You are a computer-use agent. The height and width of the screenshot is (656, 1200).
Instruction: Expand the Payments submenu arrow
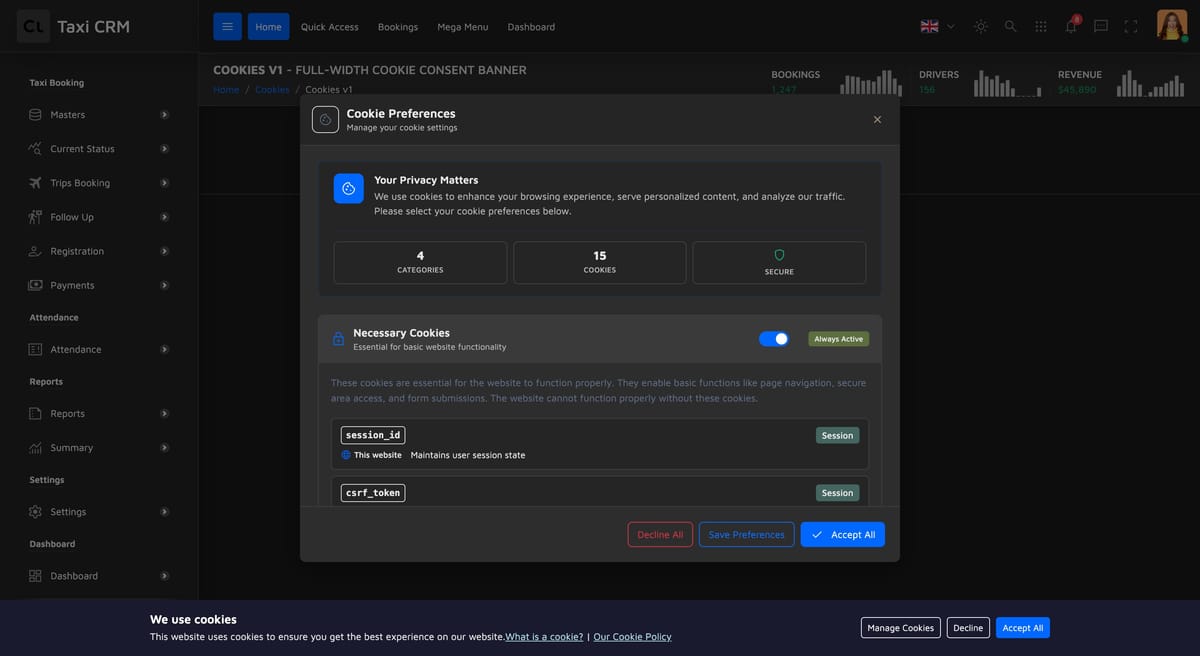pyautogui.click(x=164, y=285)
